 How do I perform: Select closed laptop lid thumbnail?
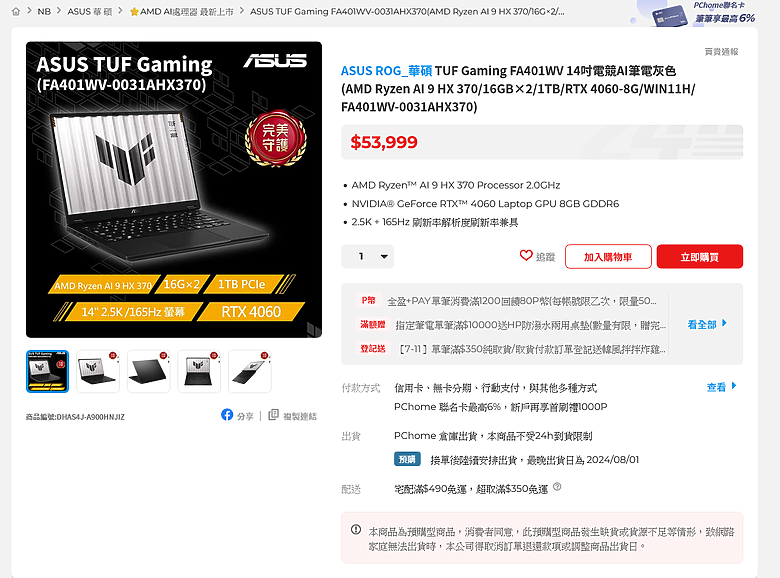[x=148, y=372]
